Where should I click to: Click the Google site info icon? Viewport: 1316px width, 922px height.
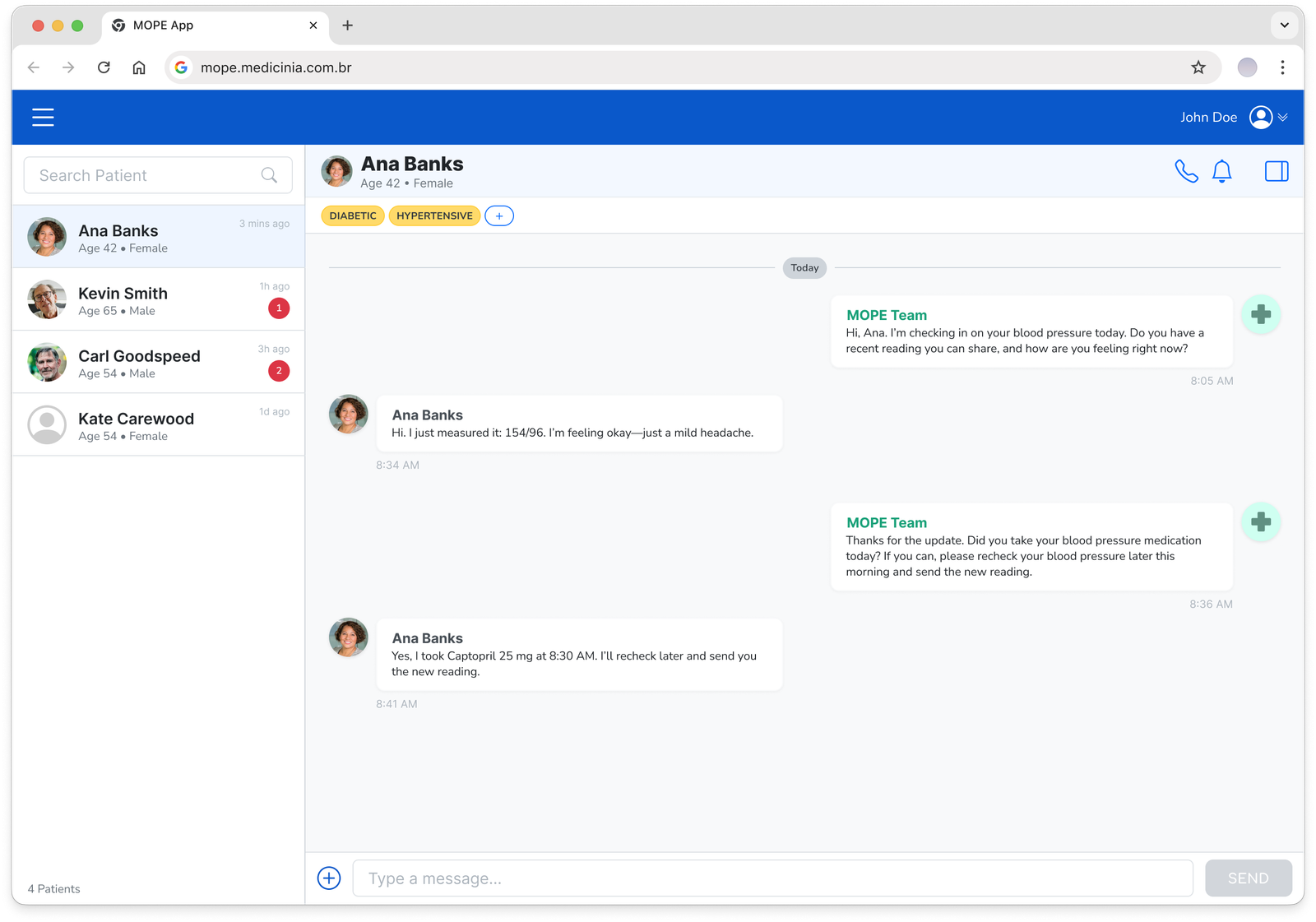(x=182, y=67)
